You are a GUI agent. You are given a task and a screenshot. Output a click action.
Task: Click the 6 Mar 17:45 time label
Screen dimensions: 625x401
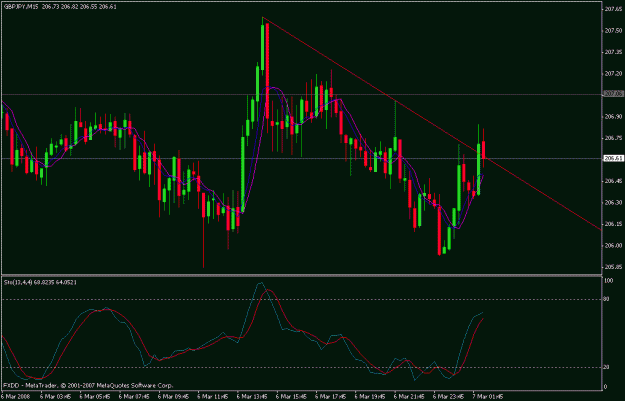(x=331, y=397)
